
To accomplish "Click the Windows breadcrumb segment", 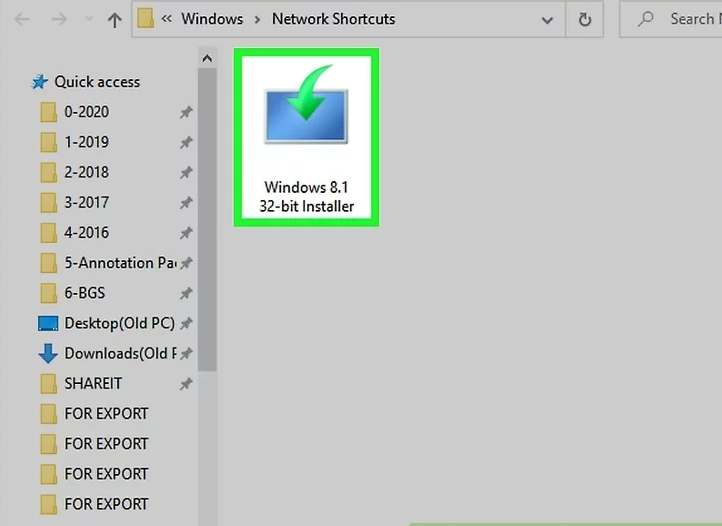I will [x=210, y=19].
